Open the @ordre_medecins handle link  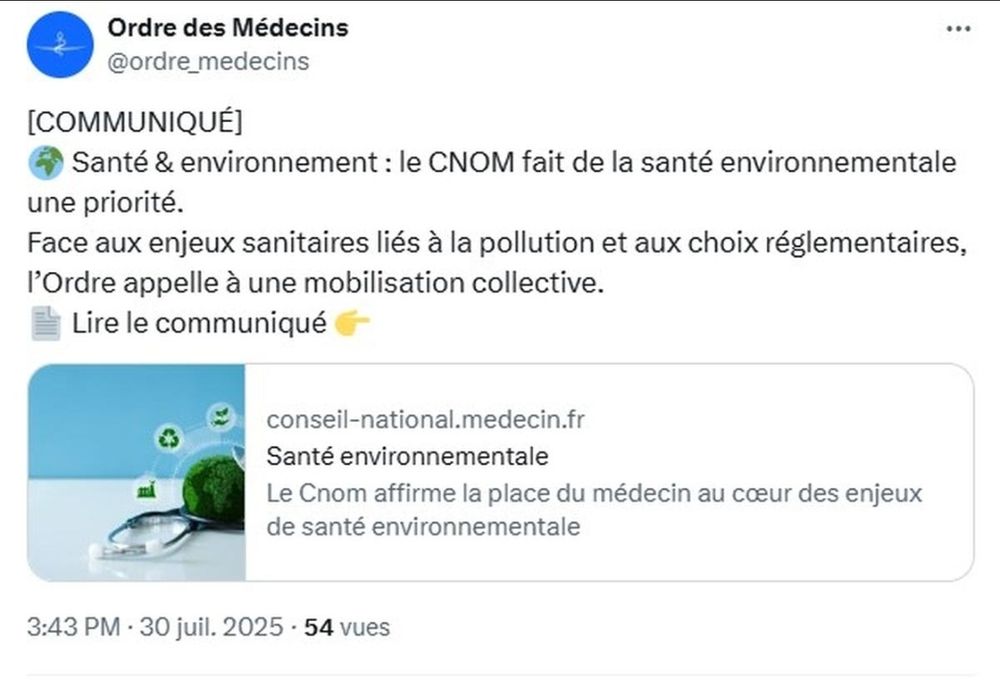tap(208, 62)
